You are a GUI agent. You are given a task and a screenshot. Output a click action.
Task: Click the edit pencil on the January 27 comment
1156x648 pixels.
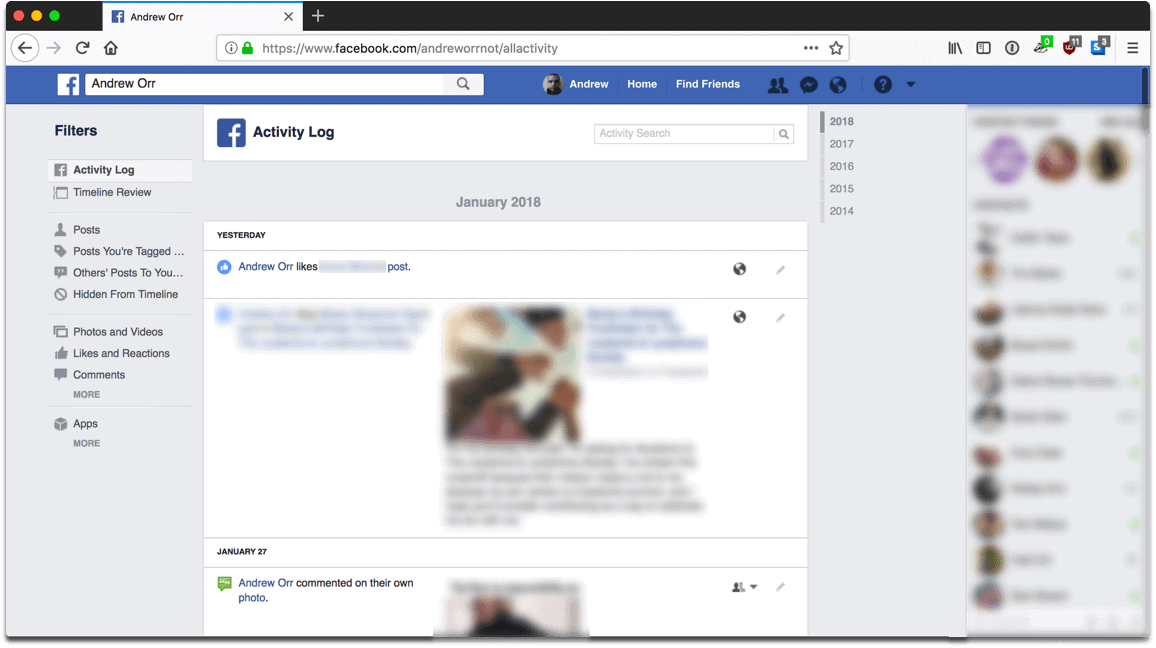click(780, 587)
